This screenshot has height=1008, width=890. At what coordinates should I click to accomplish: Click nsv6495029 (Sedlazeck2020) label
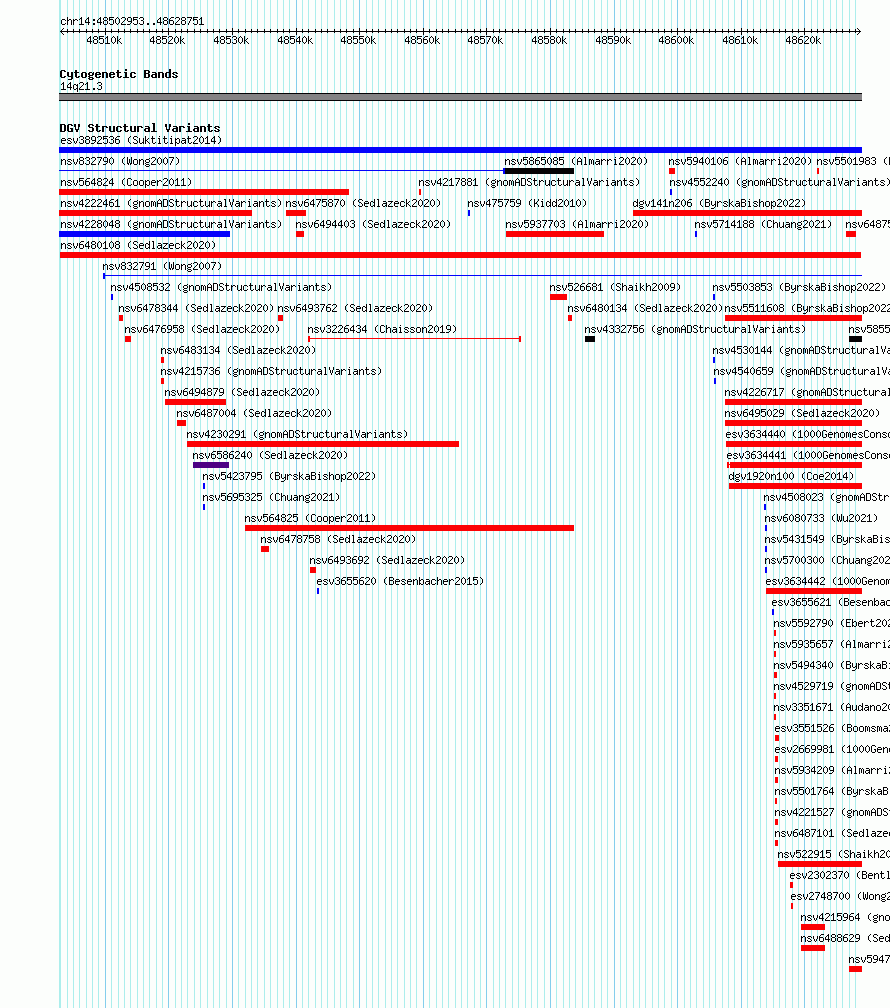[x=802, y=413]
